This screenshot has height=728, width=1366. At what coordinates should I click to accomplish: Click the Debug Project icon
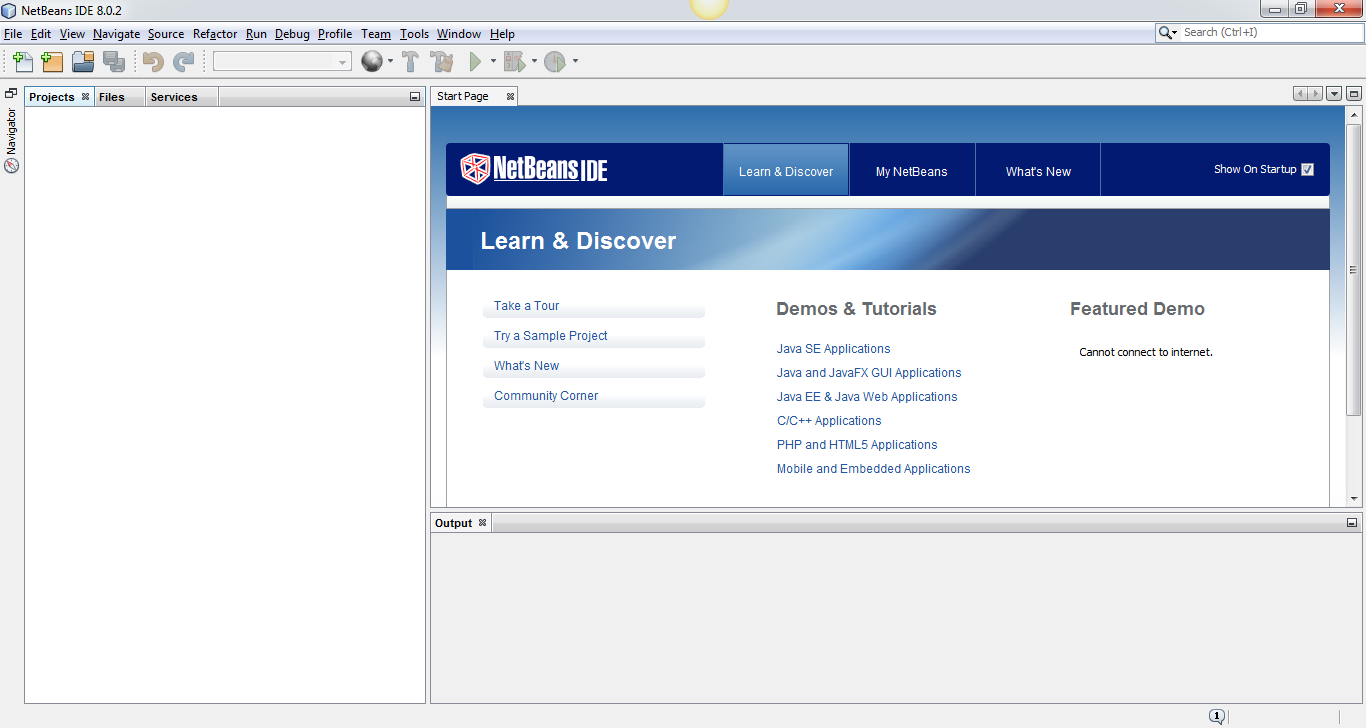[514, 62]
